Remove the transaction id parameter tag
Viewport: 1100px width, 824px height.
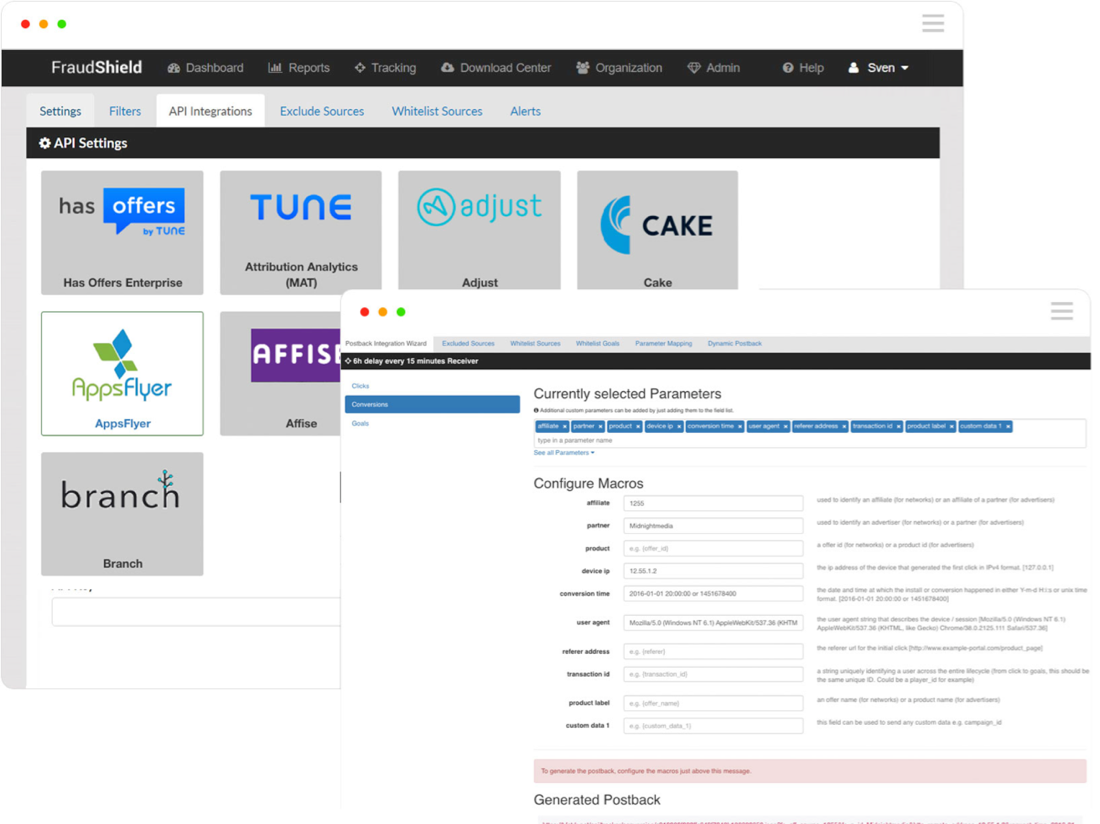898,426
